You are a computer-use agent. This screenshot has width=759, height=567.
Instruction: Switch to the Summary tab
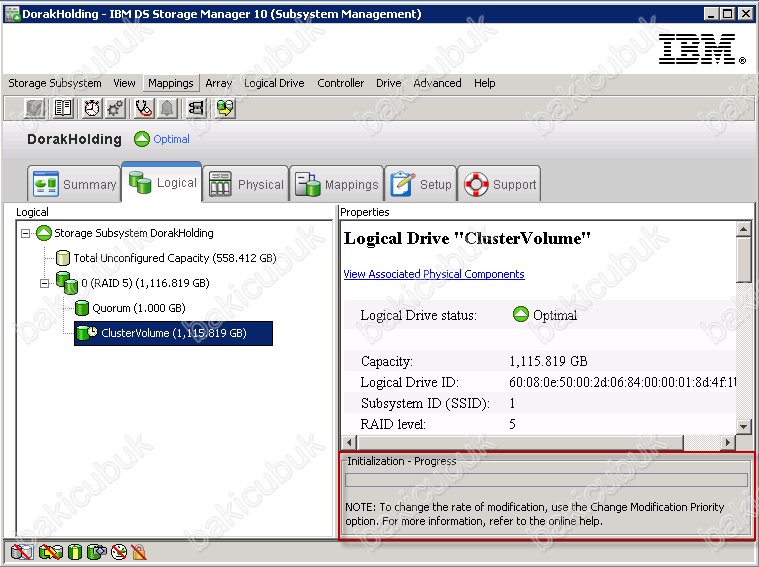pyautogui.click(x=74, y=184)
